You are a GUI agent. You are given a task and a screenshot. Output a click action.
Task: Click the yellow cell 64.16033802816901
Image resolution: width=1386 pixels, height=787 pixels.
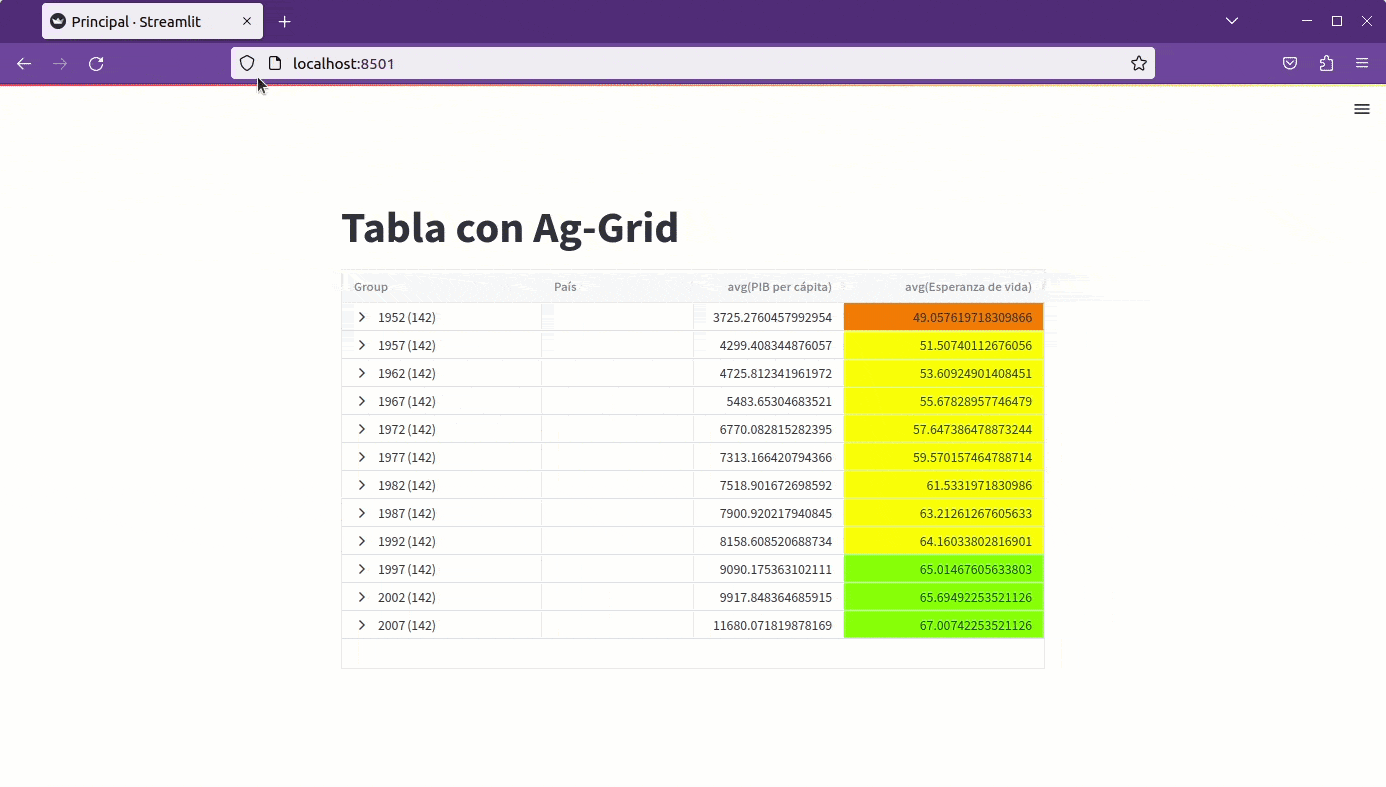pyautogui.click(x=944, y=541)
